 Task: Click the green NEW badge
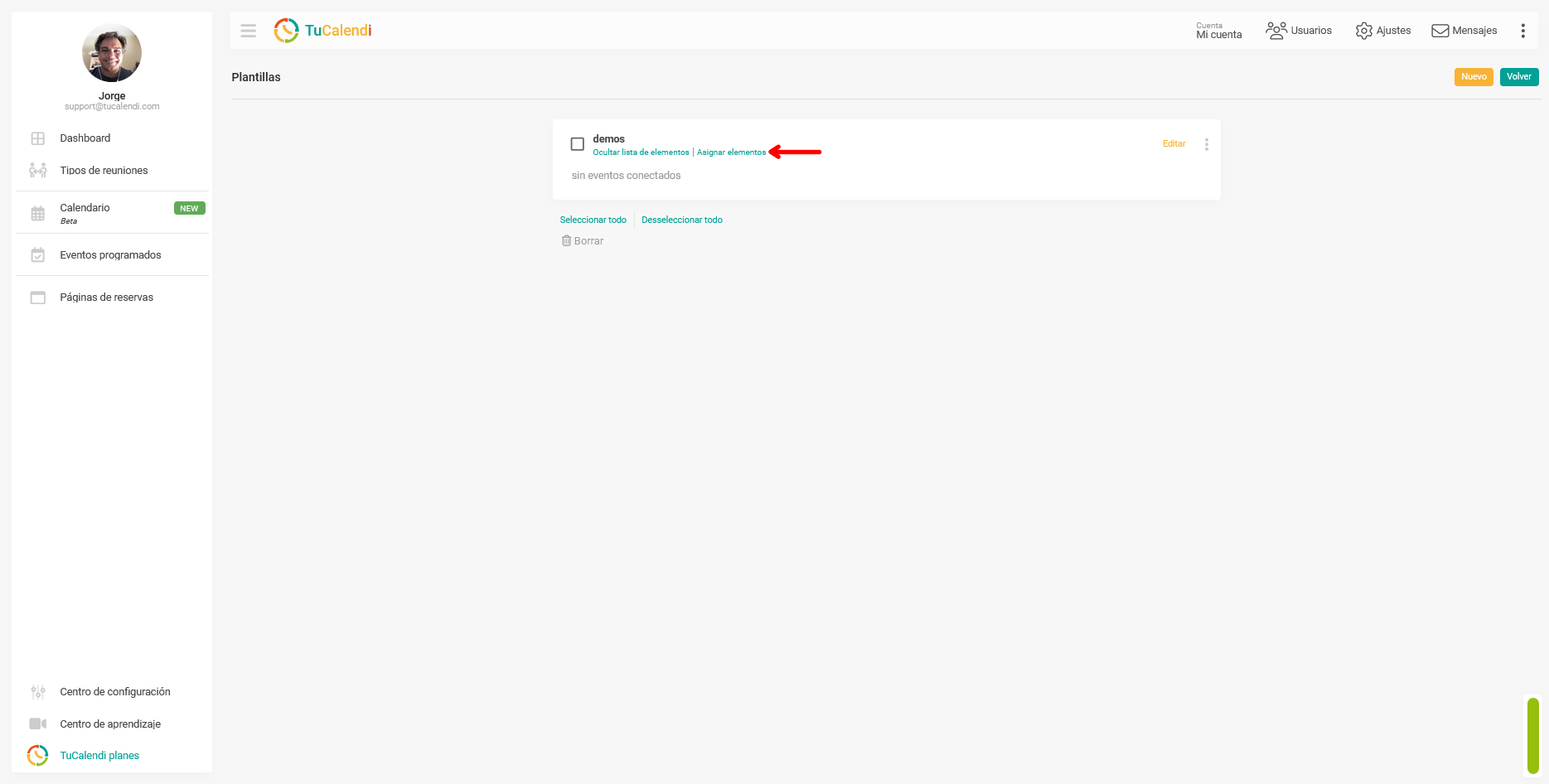189,209
